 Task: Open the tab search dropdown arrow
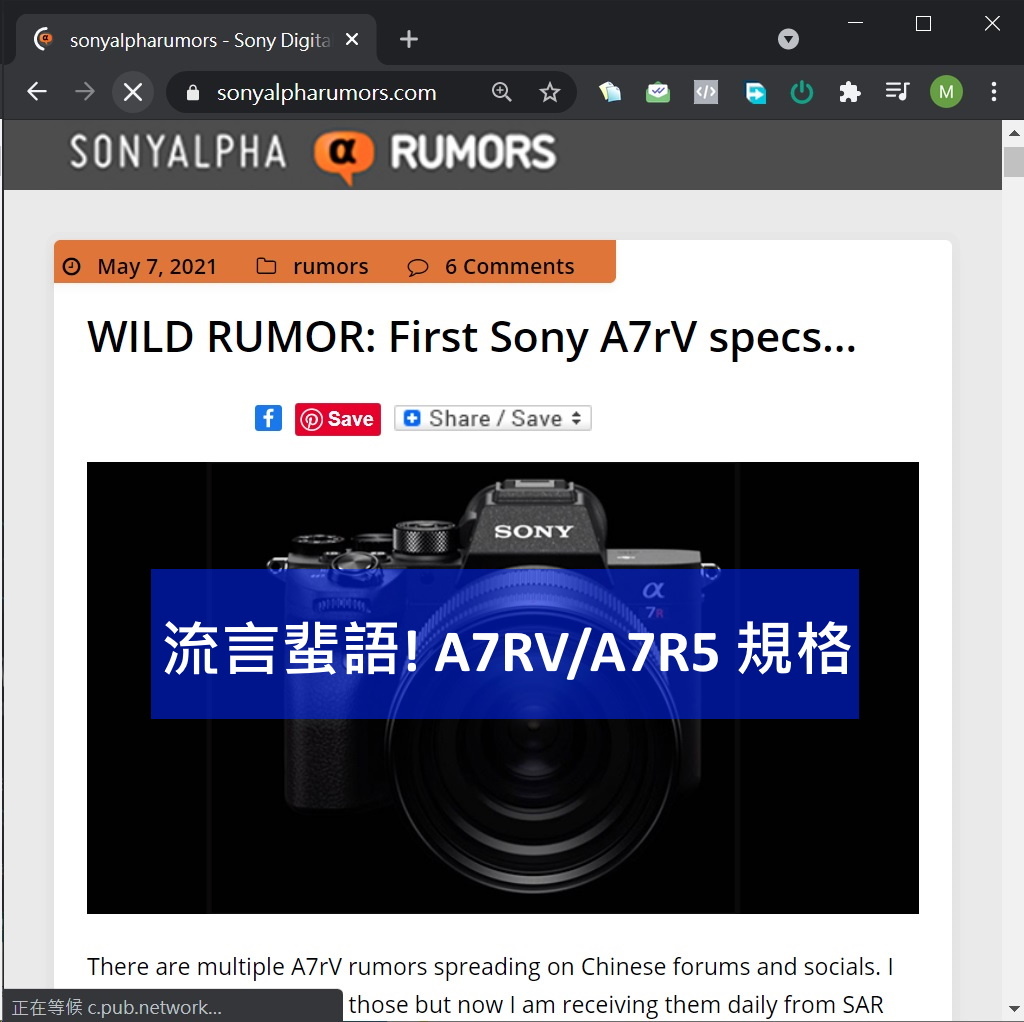pyautogui.click(x=788, y=39)
